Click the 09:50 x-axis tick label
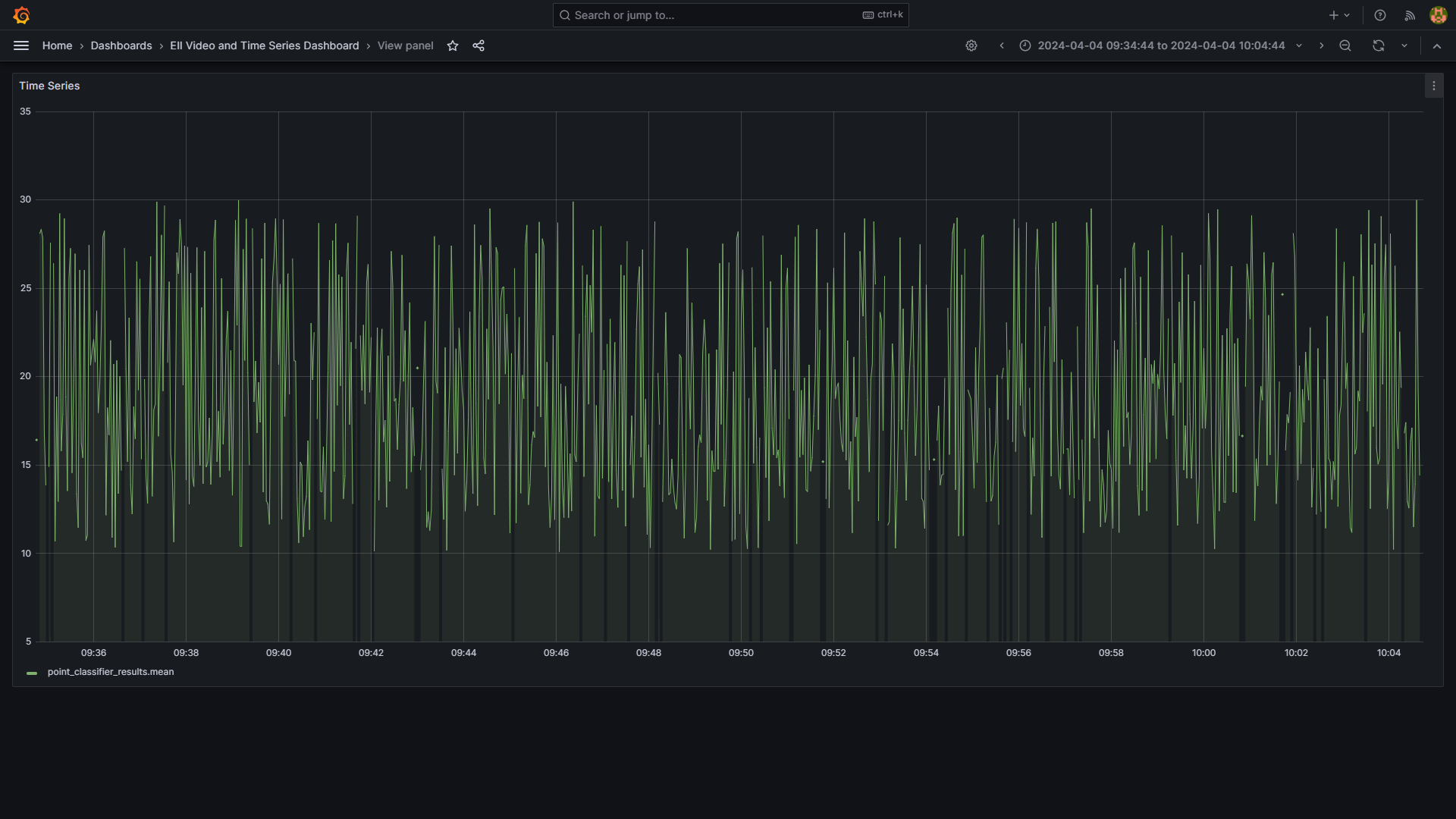The width and height of the screenshot is (1456, 819). click(741, 653)
